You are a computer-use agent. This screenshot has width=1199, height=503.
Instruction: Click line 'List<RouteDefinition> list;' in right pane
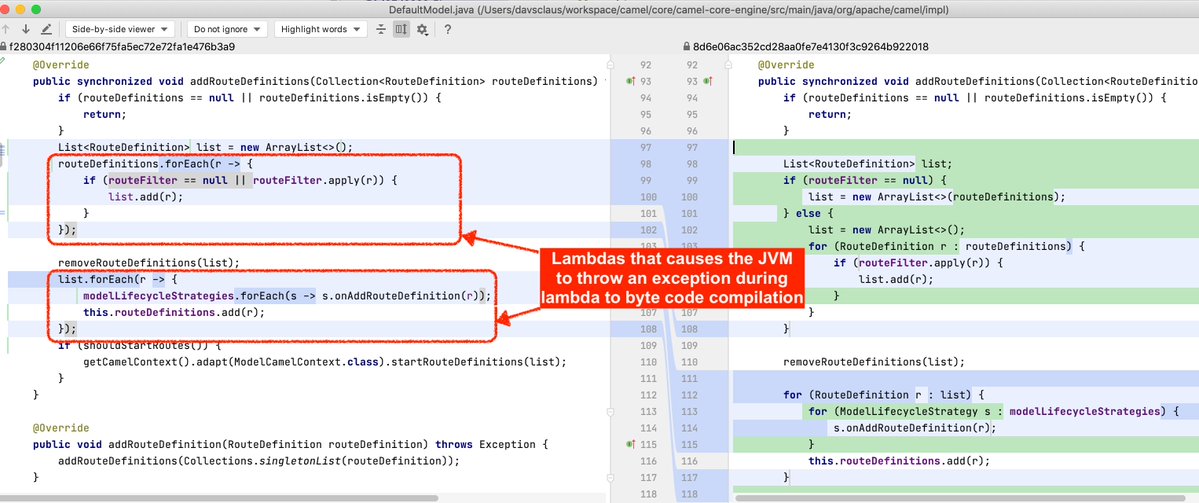867,164
